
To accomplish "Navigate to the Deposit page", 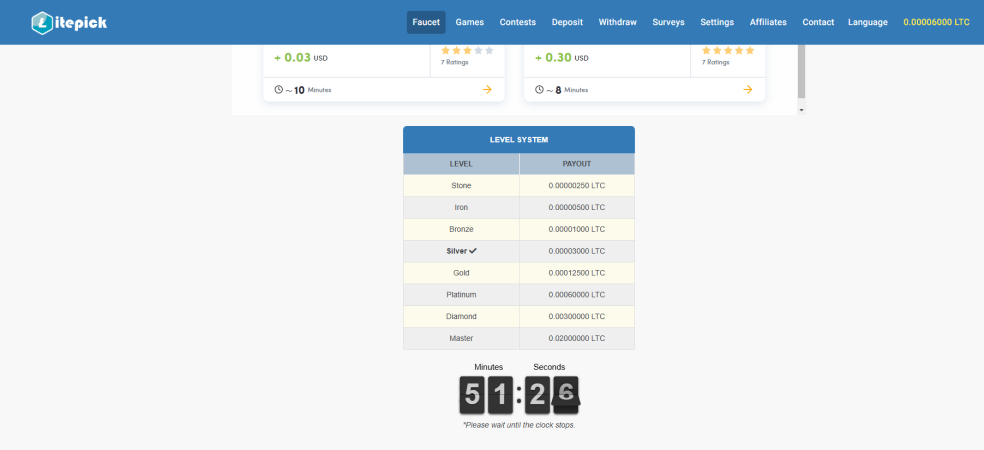I will pos(567,22).
